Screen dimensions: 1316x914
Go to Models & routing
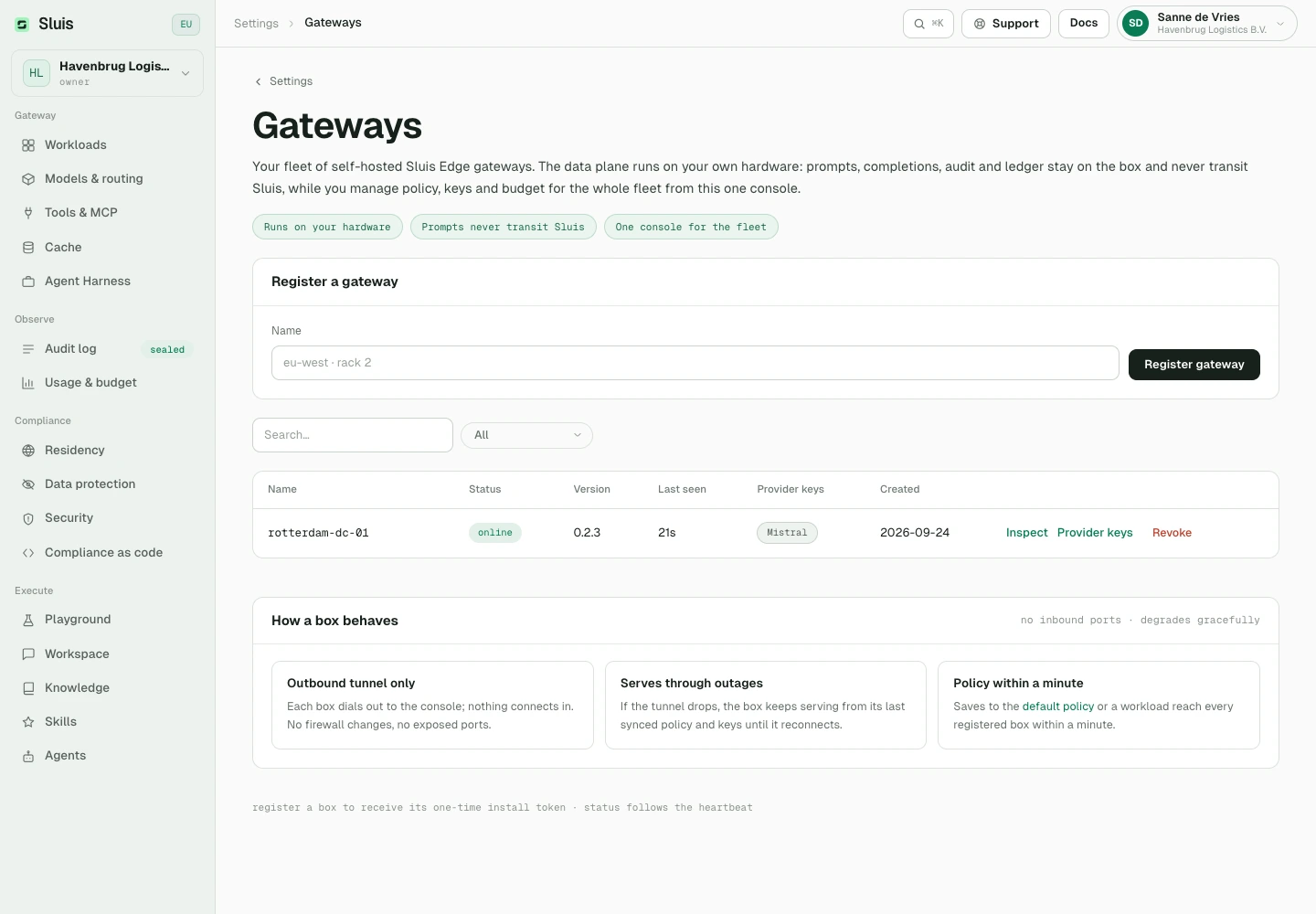pos(107,179)
